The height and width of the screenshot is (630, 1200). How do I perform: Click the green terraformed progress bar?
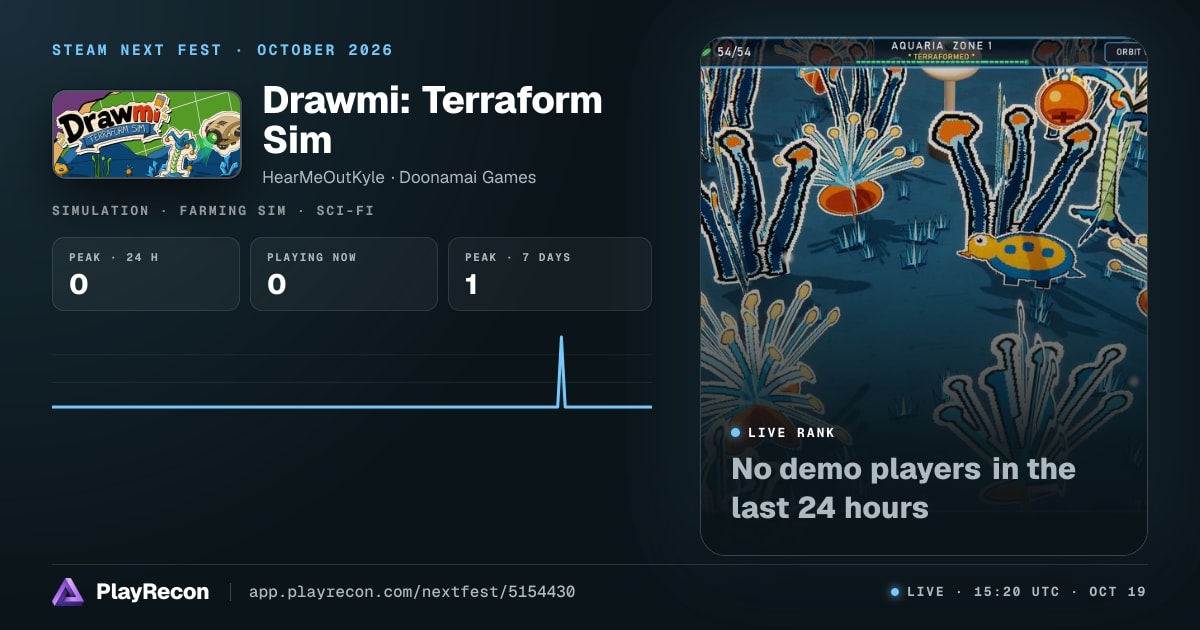point(942,62)
